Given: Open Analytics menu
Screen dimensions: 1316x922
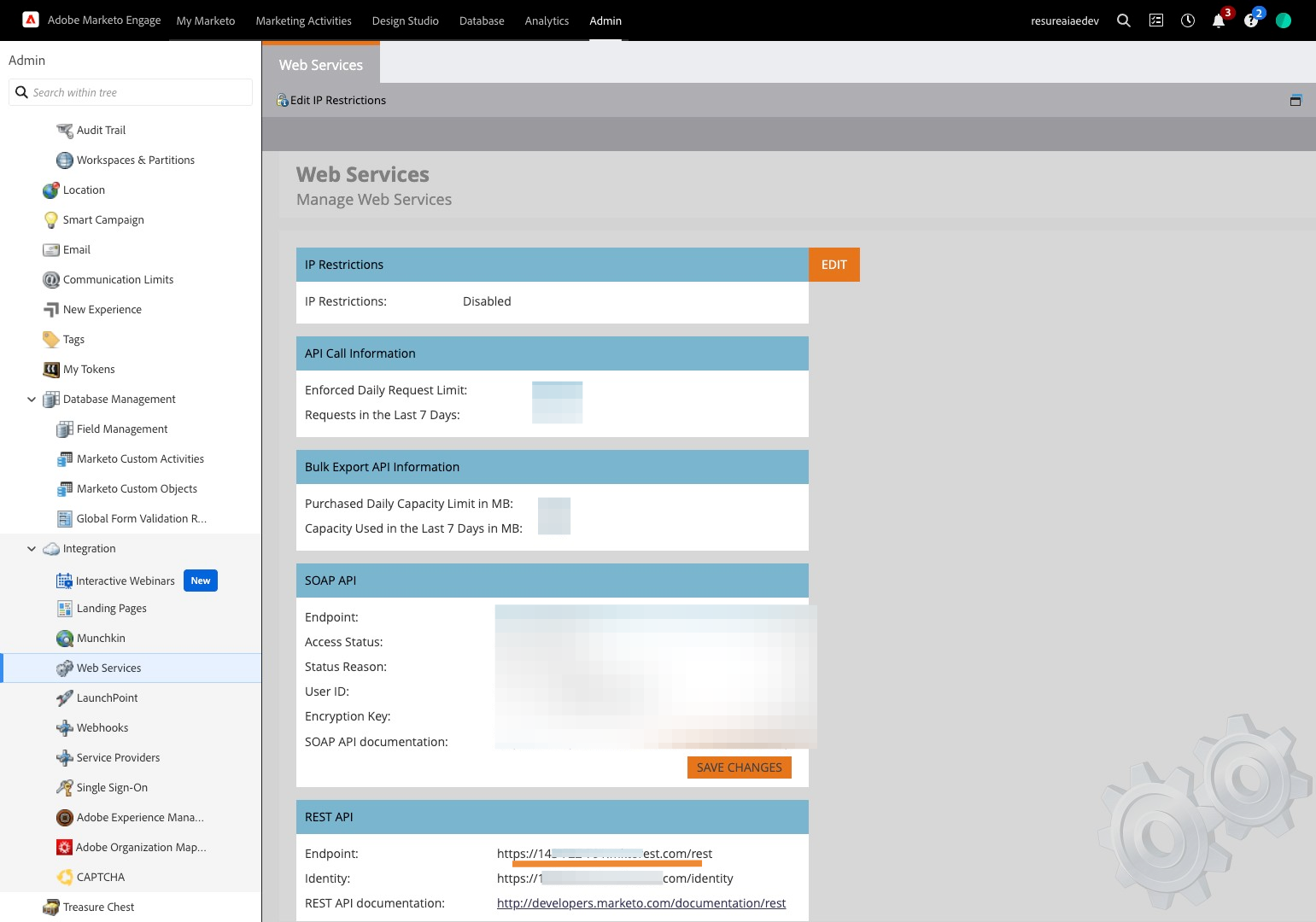Looking at the screenshot, I should click(547, 20).
